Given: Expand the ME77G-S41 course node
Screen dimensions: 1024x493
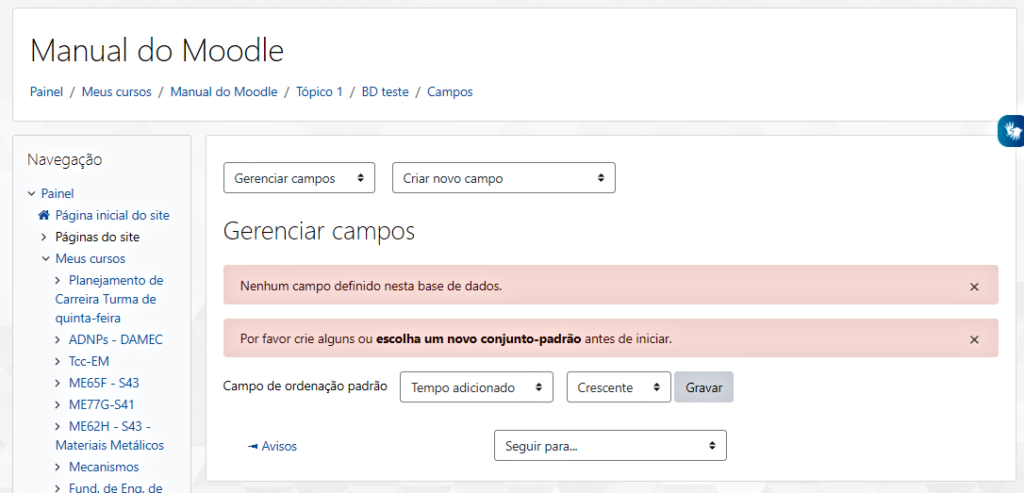Looking at the screenshot, I should tap(59, 404).
